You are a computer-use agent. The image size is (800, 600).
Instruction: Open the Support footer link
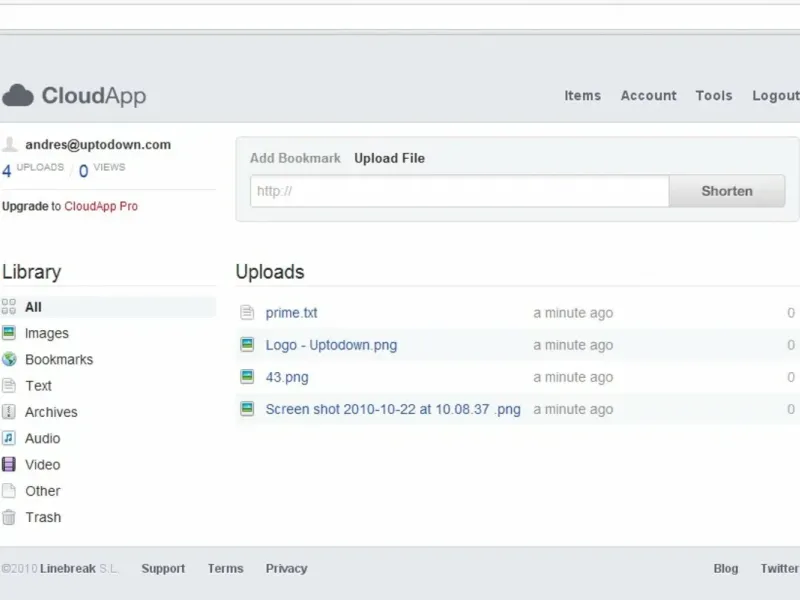163,568
